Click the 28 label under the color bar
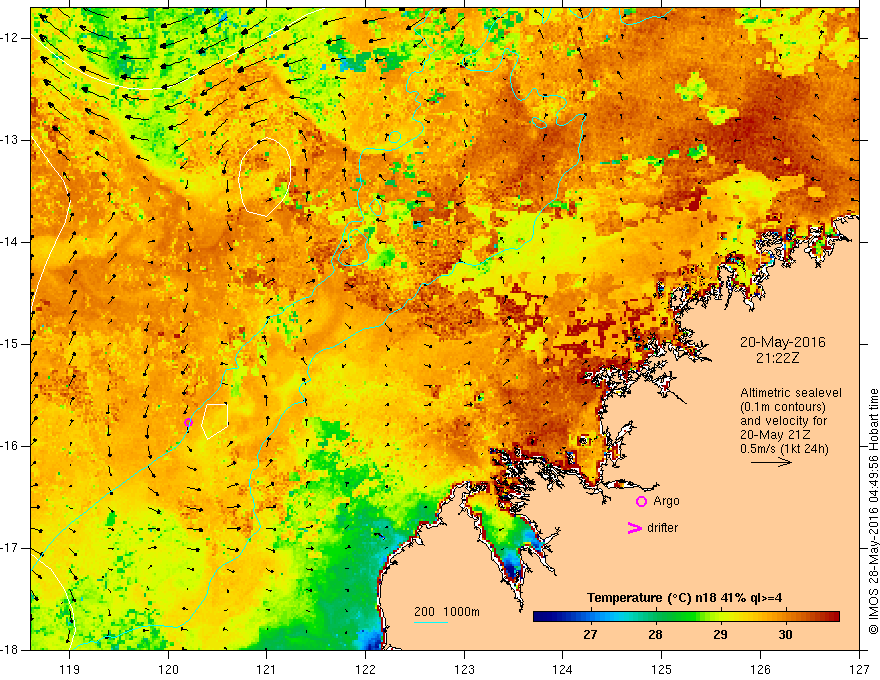Viewport: 880px width, 680px height. 655,635
